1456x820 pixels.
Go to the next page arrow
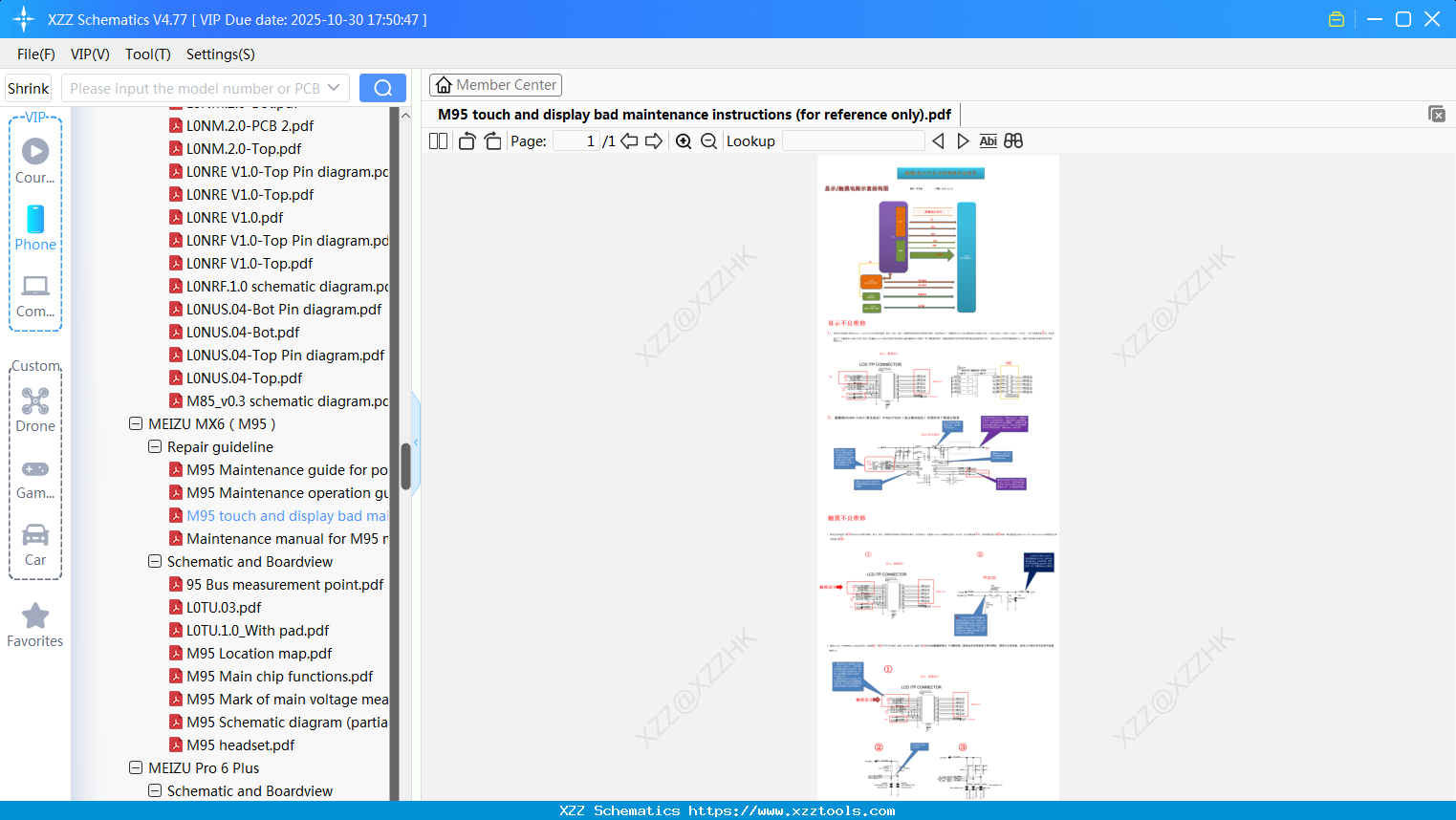654,140
